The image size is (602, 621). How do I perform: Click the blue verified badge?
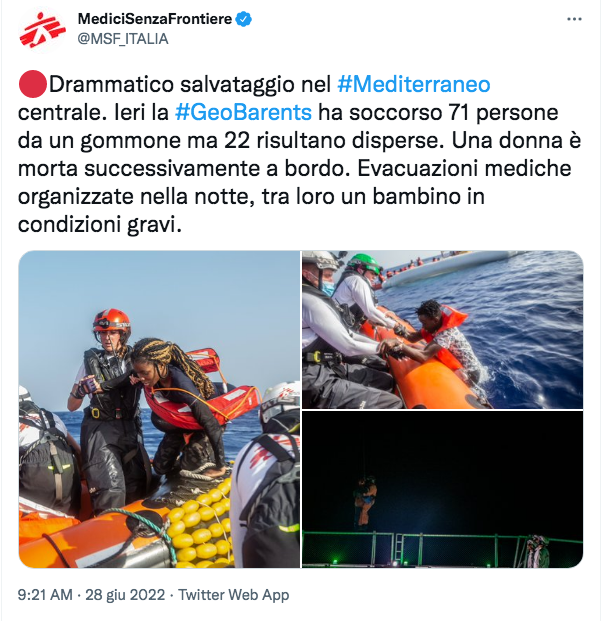click(x=244, y=19)
